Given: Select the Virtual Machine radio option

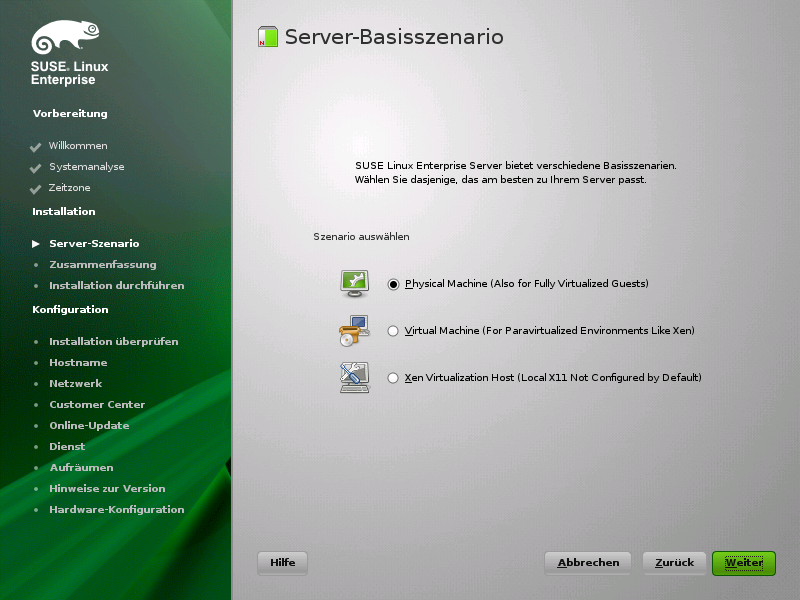Looking at the screenshot, I should point(393,331).
